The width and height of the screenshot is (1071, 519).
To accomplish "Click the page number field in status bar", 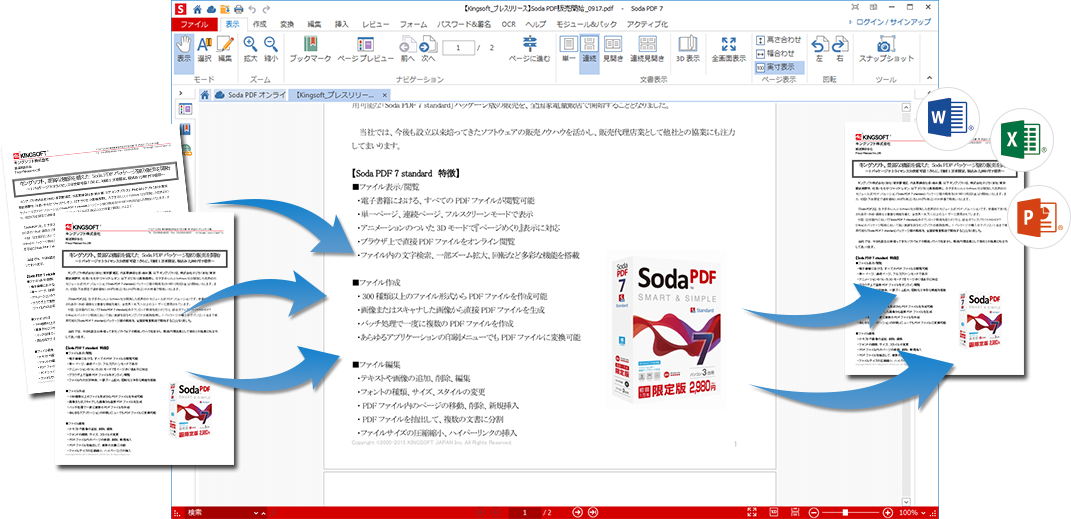I will 525,512.
